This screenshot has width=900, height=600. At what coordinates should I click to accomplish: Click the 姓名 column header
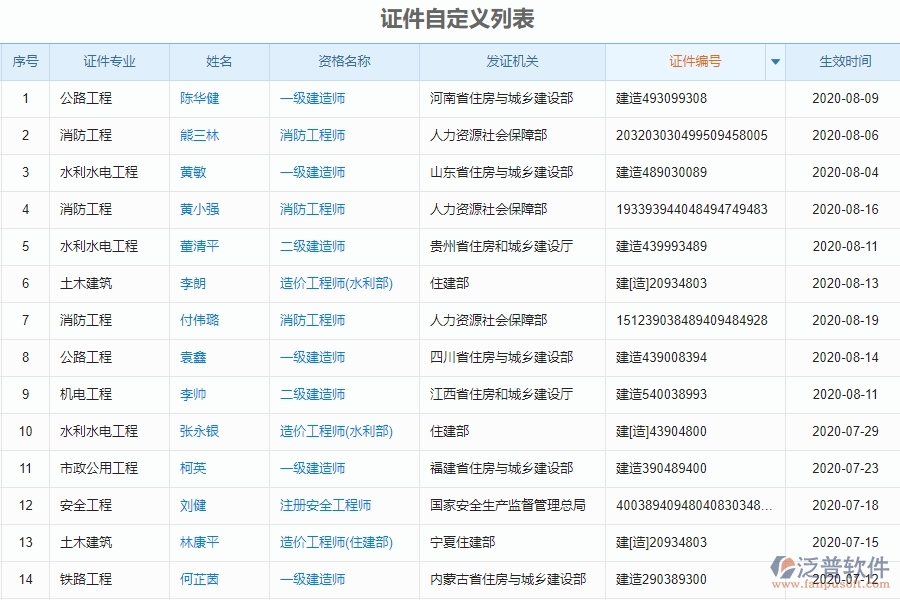coord(218,61)
